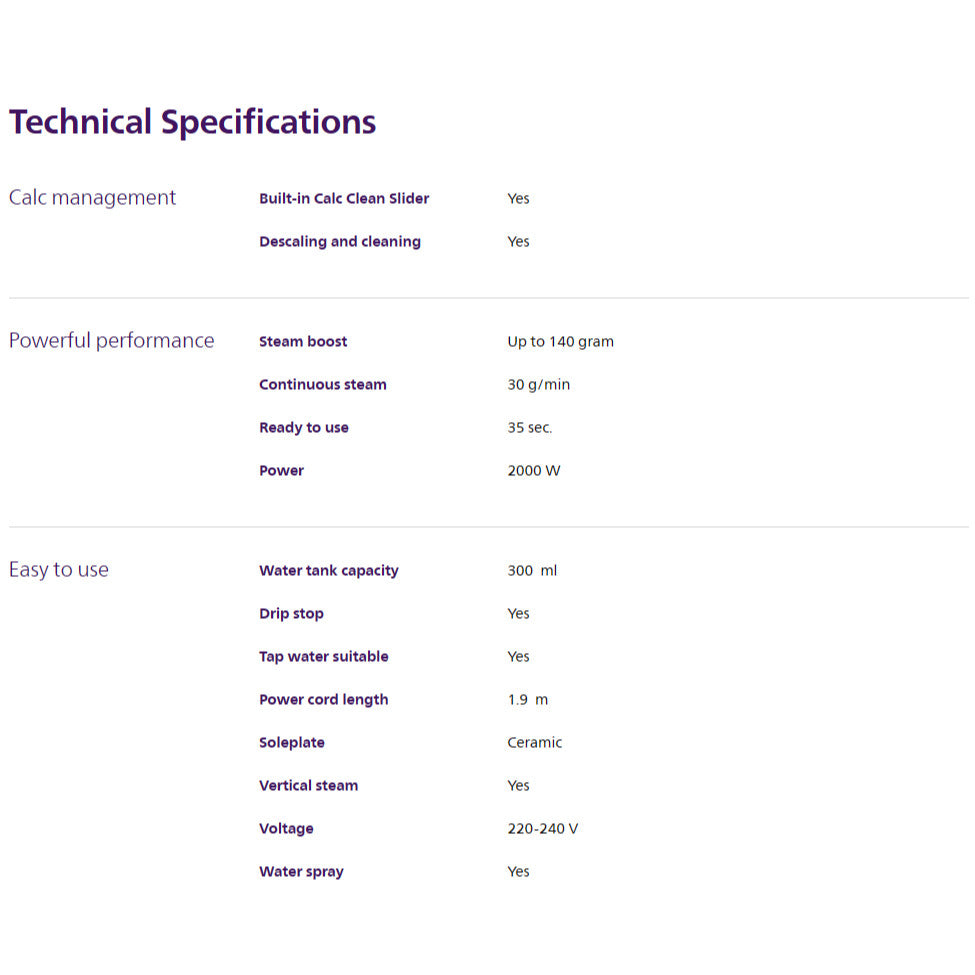This screenshot has width=975, height=975.
Task: Click the Tap water suitable label
Action: pos(324,657)
